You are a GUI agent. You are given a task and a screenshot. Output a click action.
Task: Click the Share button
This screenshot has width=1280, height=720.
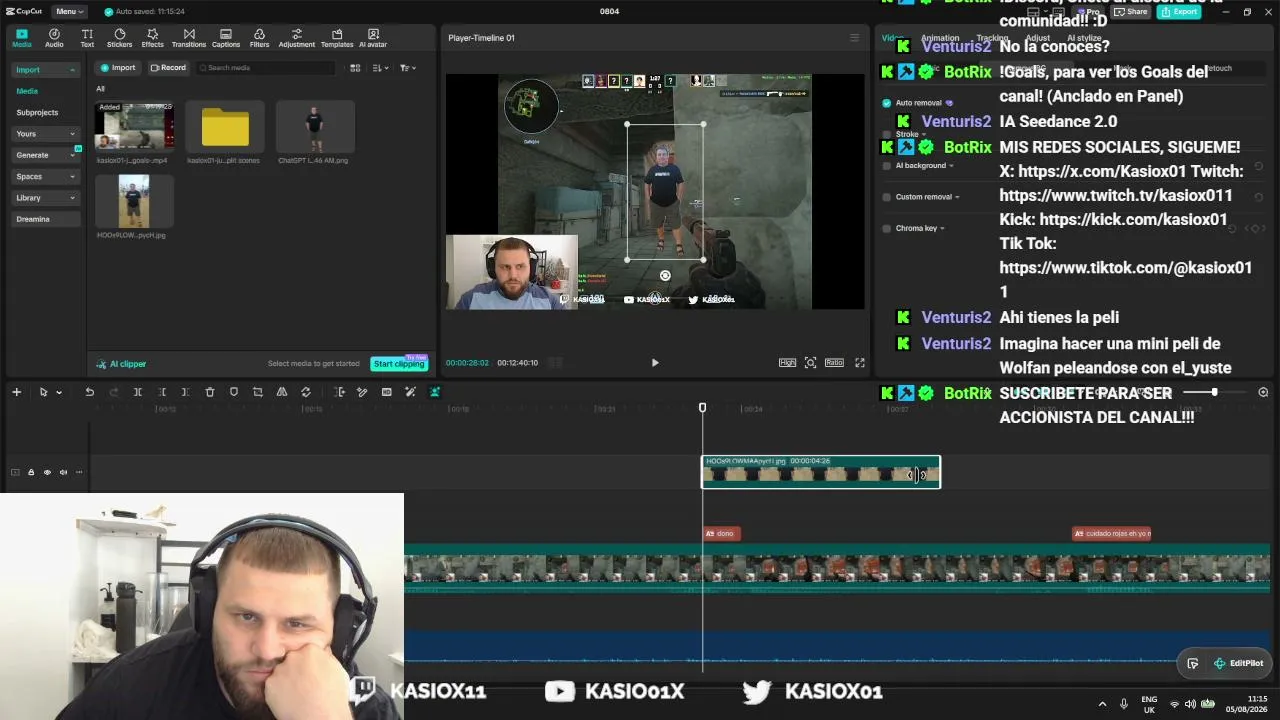click(1131, 12)
